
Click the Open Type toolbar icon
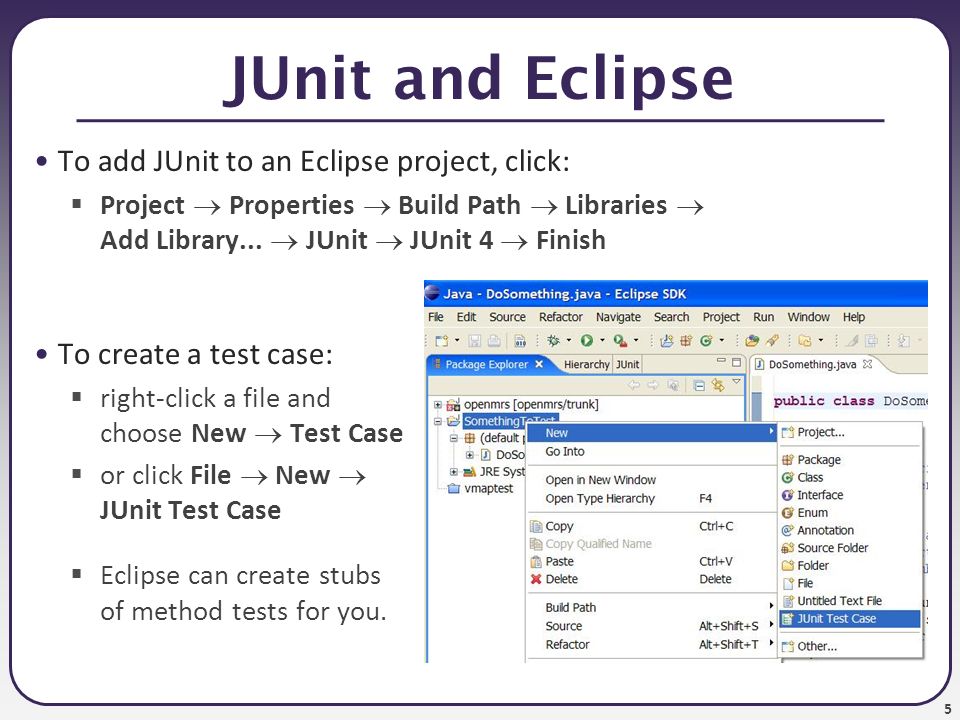tap(752, 340)
